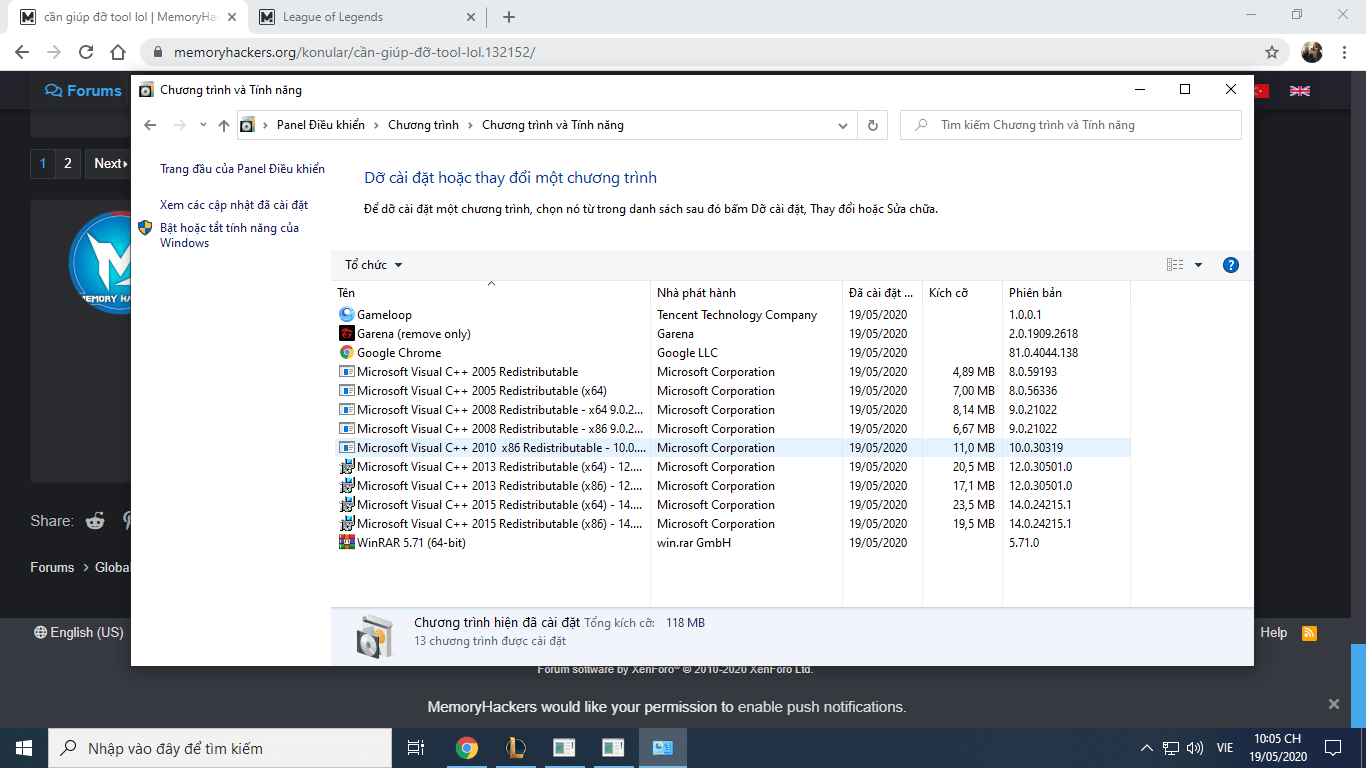Click publisher Tencent Technology Company
This screenshot has width=1366, height=768.
737,315
